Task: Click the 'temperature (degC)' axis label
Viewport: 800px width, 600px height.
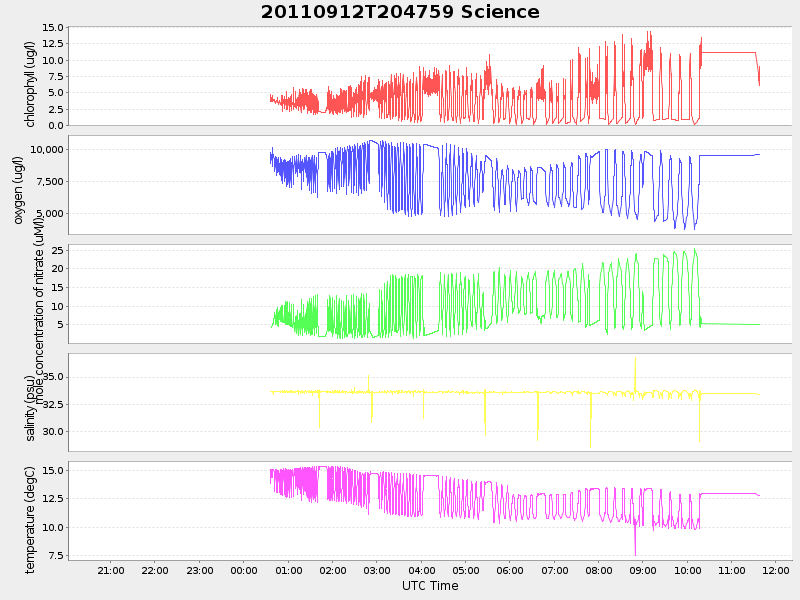Action: pyautogui.click(x=30, y=520)
